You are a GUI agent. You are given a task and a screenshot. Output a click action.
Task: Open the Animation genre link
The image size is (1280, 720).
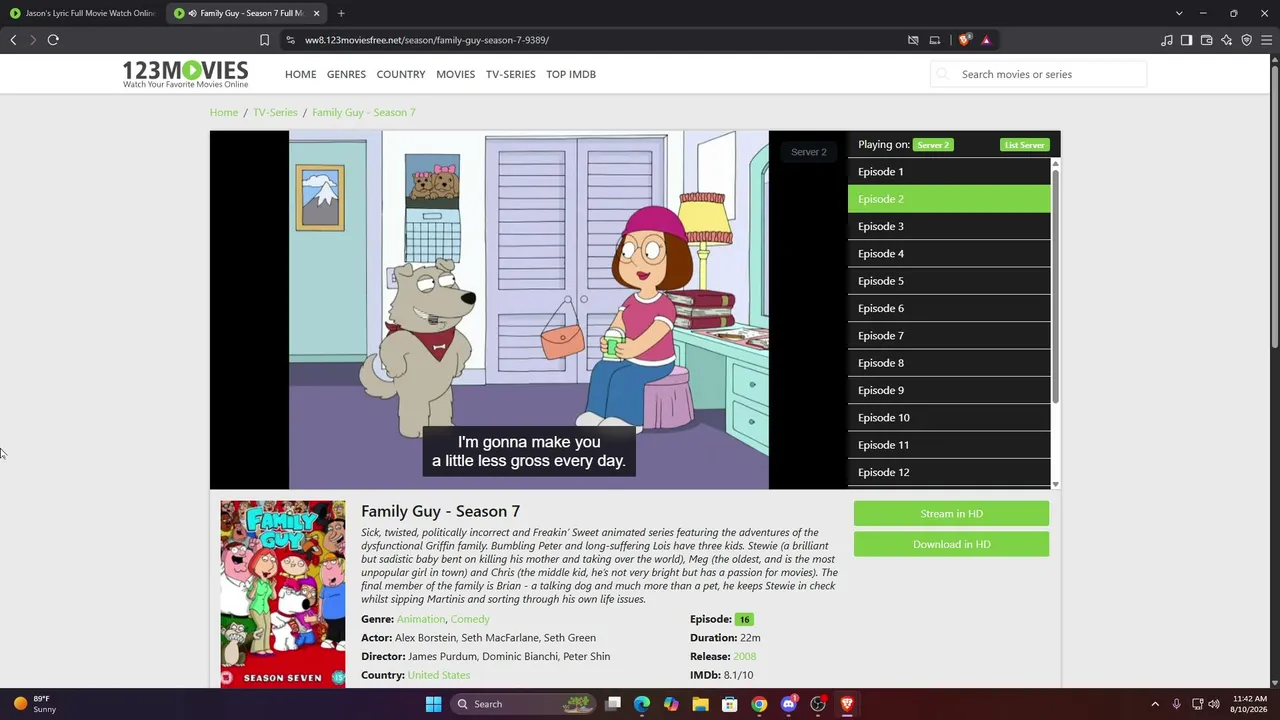click(x=421, y=619)
